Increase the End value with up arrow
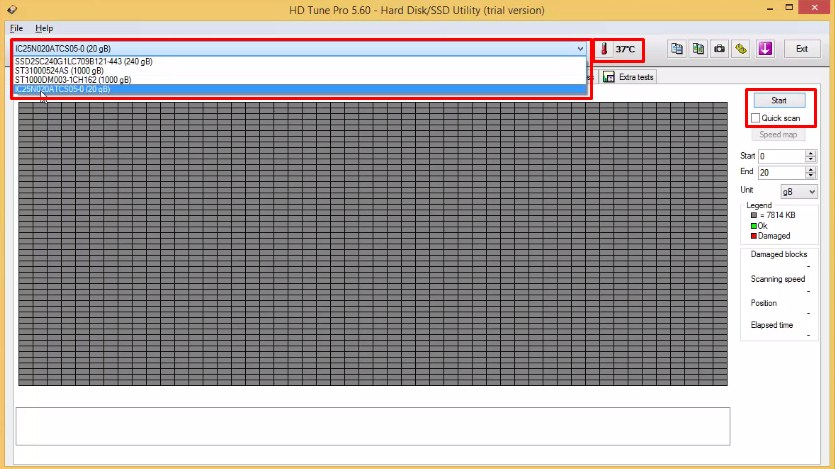Image resolution: width=835 pixels, height=469 pixels. 811,169
